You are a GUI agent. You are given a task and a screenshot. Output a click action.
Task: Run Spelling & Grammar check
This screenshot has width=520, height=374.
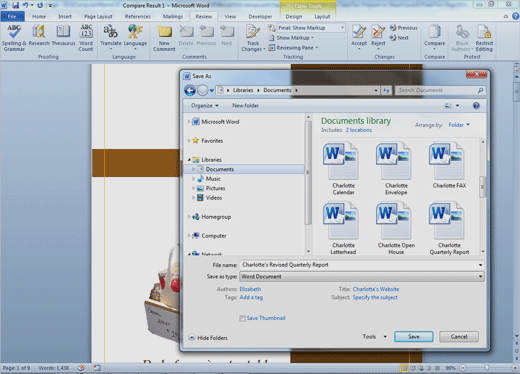(14, 38)
